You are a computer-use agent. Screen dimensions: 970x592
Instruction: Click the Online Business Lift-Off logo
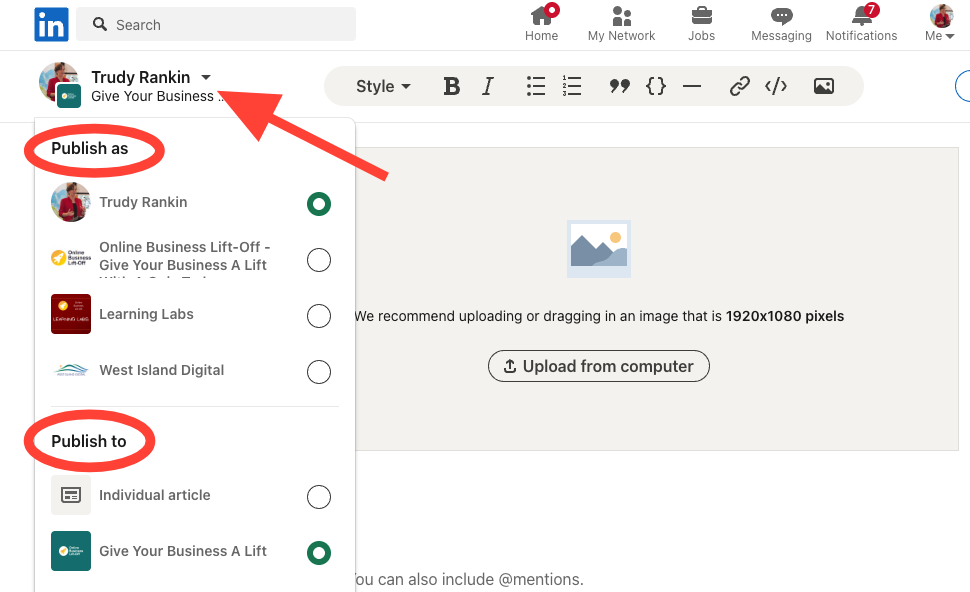pos(71,257)
